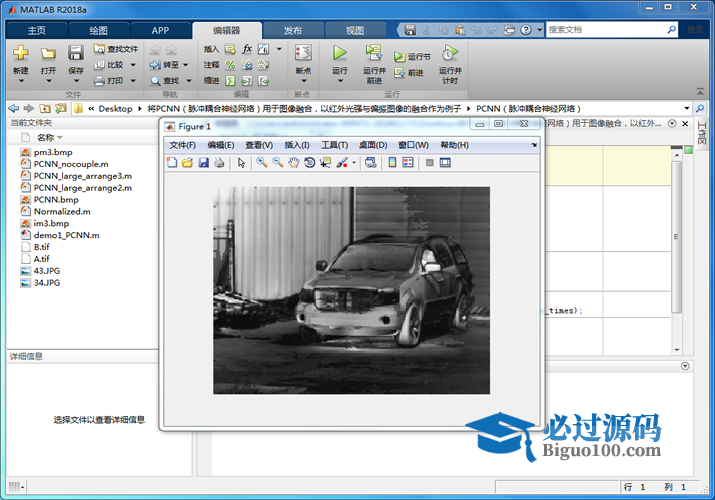Screen dimensions: 715x500
Task: Expand the Brush tool dropdown arrow in Figure
Action: (353, 163)
